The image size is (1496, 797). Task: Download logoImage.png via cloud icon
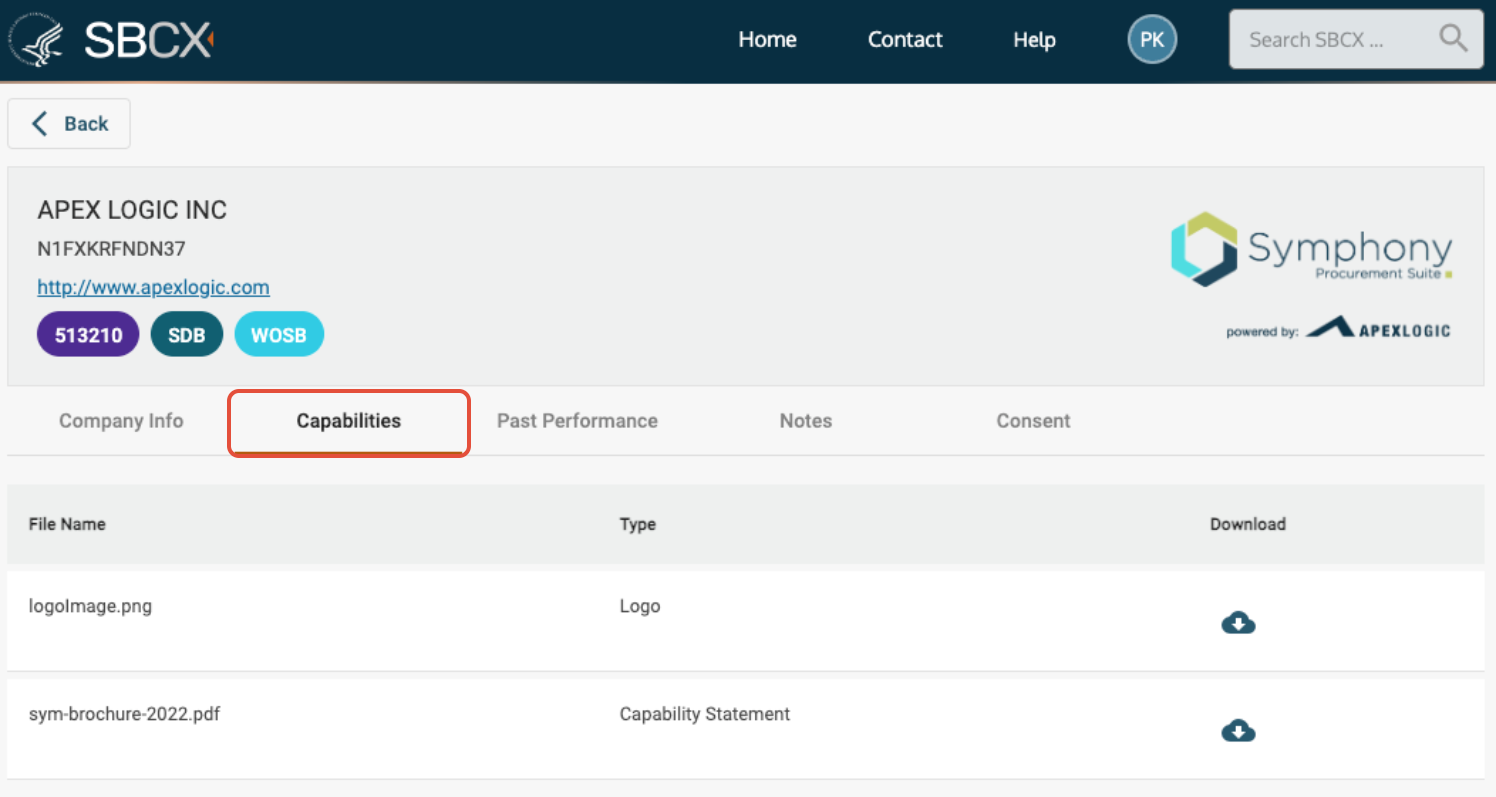tap(1238, 624)
